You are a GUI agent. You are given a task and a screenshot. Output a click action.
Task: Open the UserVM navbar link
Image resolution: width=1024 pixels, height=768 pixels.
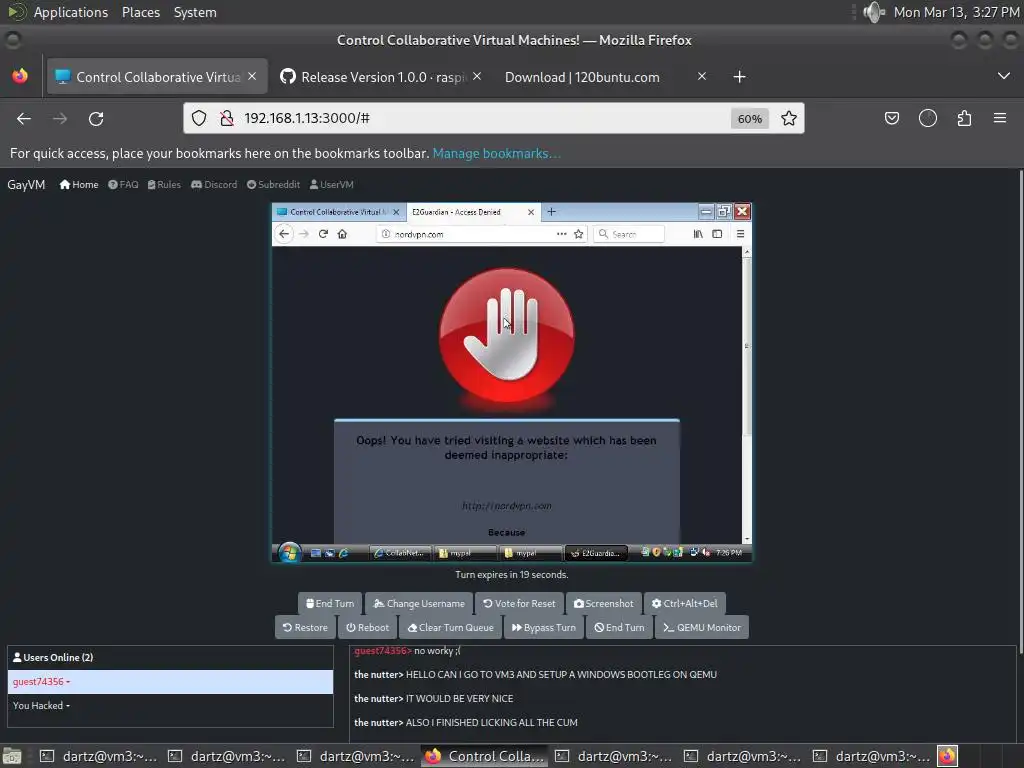click(x=331, y=185)
